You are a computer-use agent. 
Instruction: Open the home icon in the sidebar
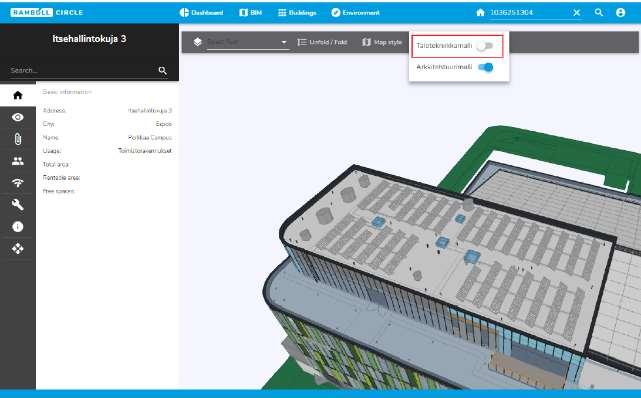[18, 95]
